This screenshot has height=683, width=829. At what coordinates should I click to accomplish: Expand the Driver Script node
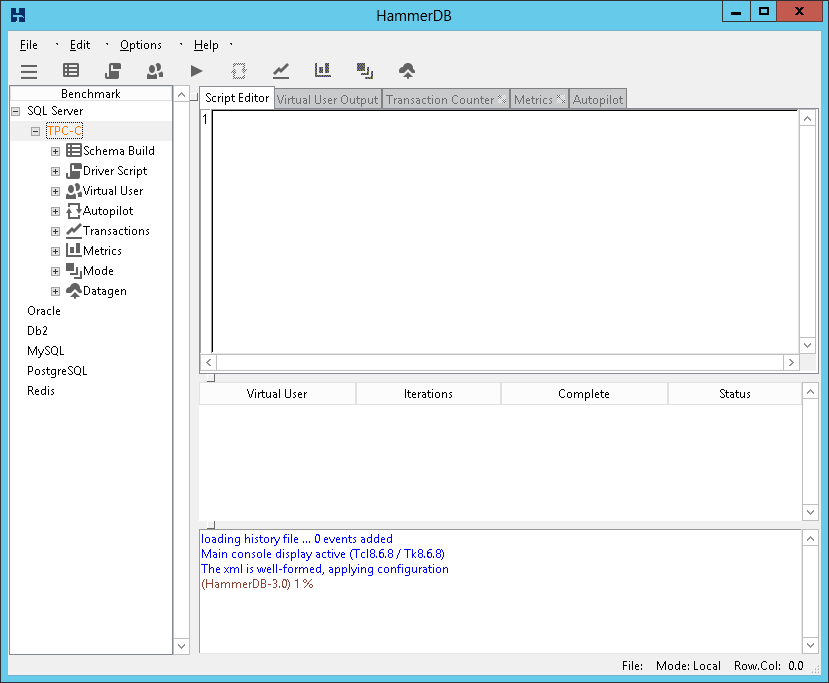click(x=55, y=171)
